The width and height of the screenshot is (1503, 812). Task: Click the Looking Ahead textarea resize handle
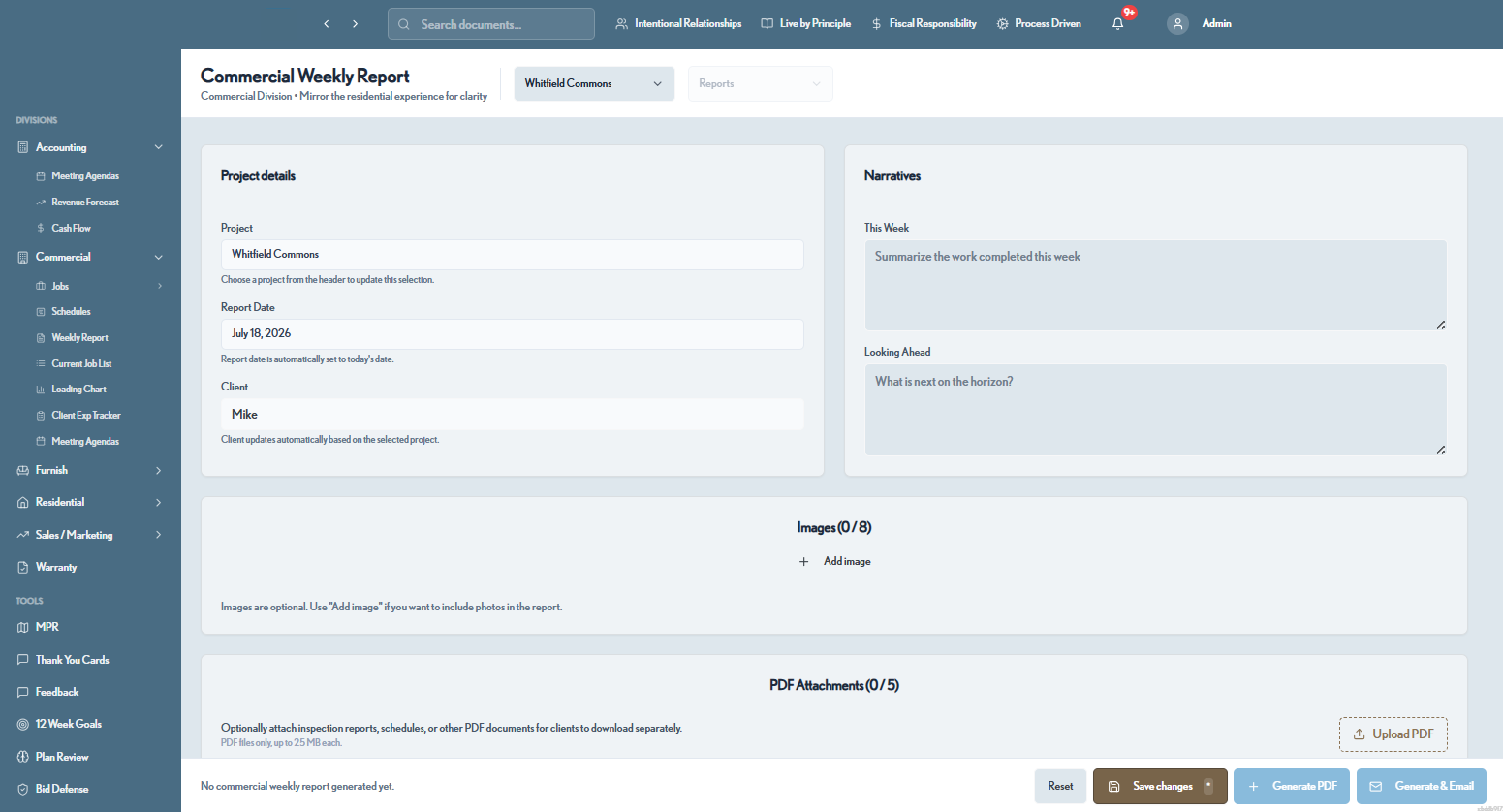click(x=1441, y=450)
